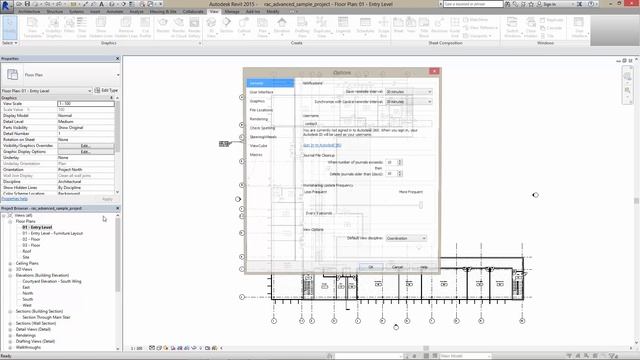
Task: Switch to the Annotate ribbon tab
Action: (x=115, y=11)
